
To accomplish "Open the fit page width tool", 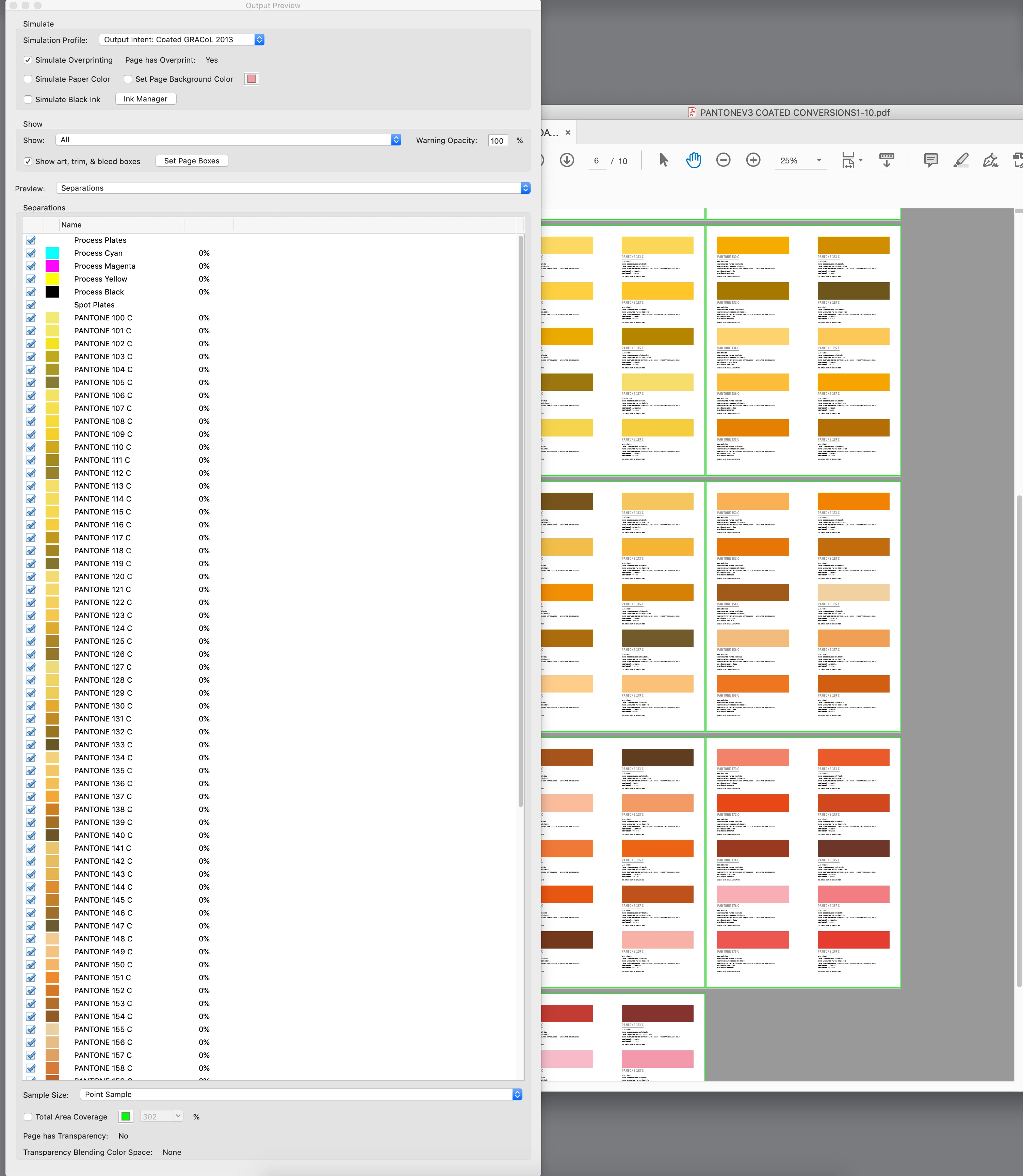I will coord(849,160).
